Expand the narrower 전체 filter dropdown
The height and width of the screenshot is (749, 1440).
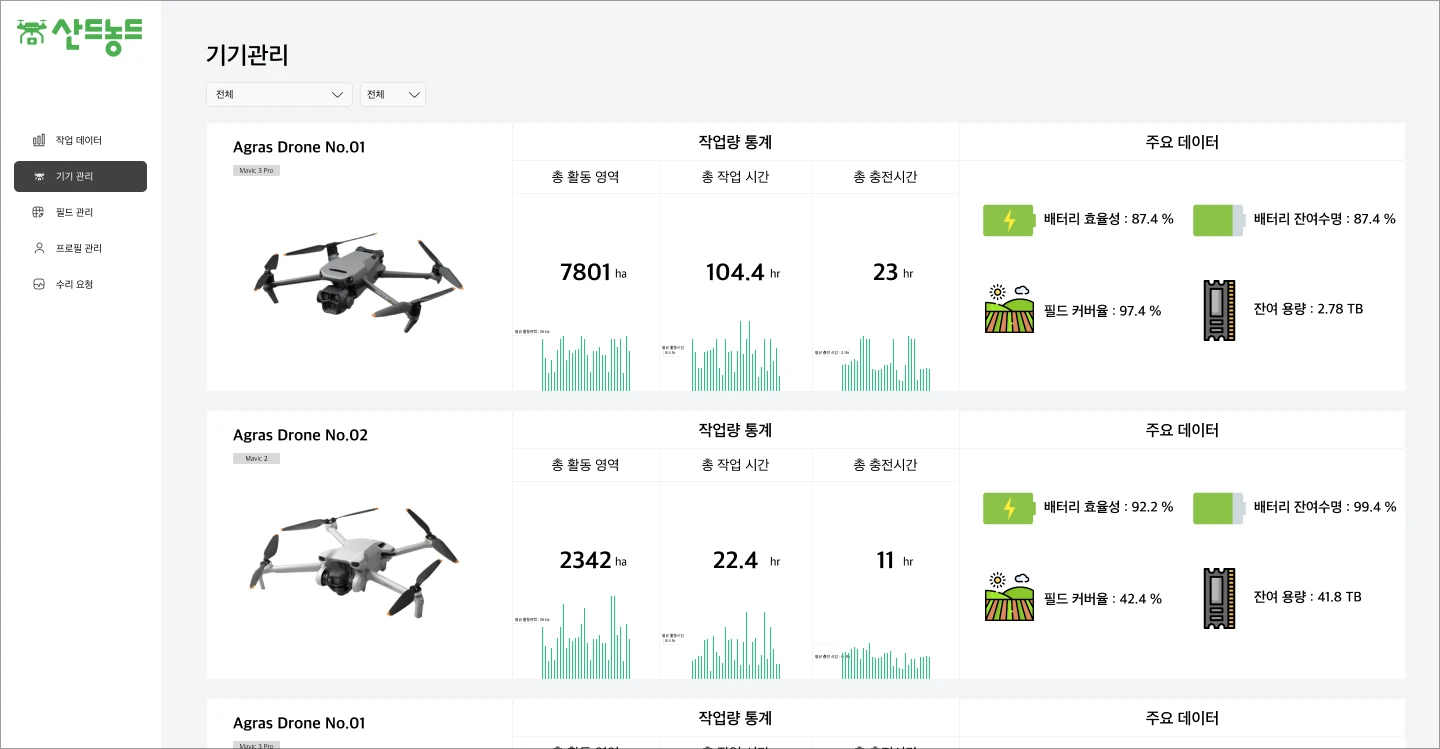[393, 94]
